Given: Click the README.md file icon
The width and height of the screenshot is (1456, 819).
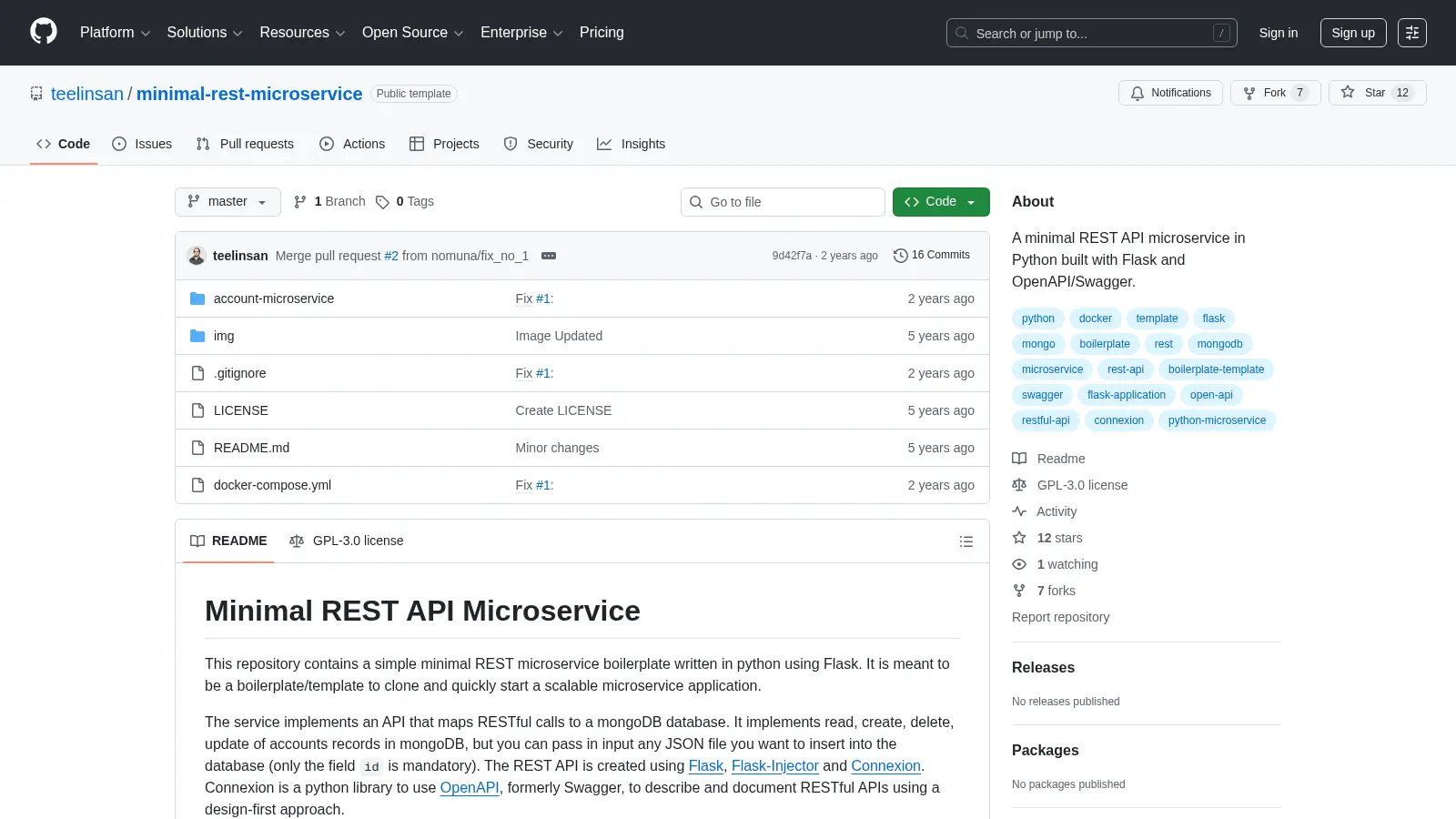Looking at the screenshot, I should point(197,448).
